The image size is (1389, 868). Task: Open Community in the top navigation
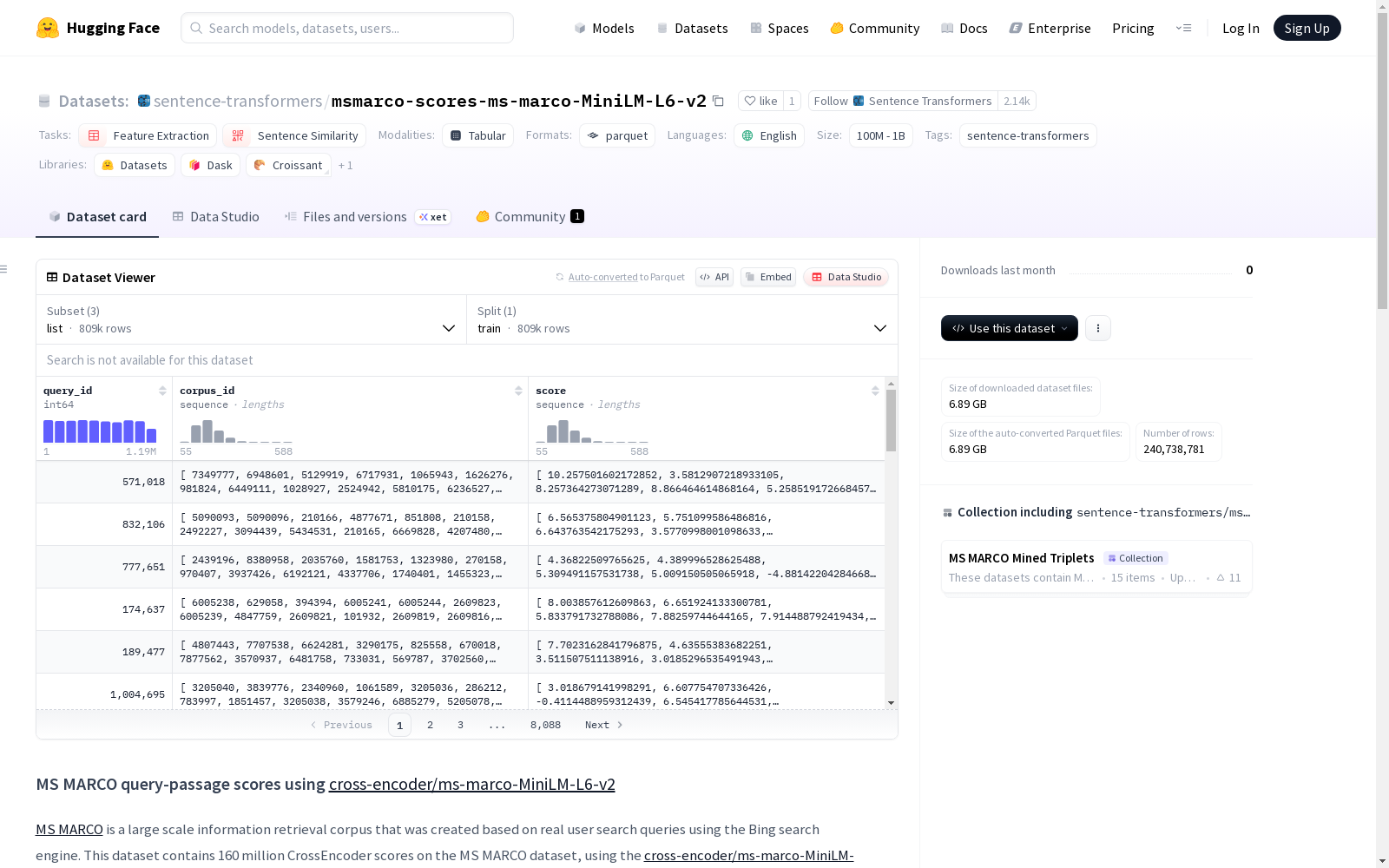875,28
